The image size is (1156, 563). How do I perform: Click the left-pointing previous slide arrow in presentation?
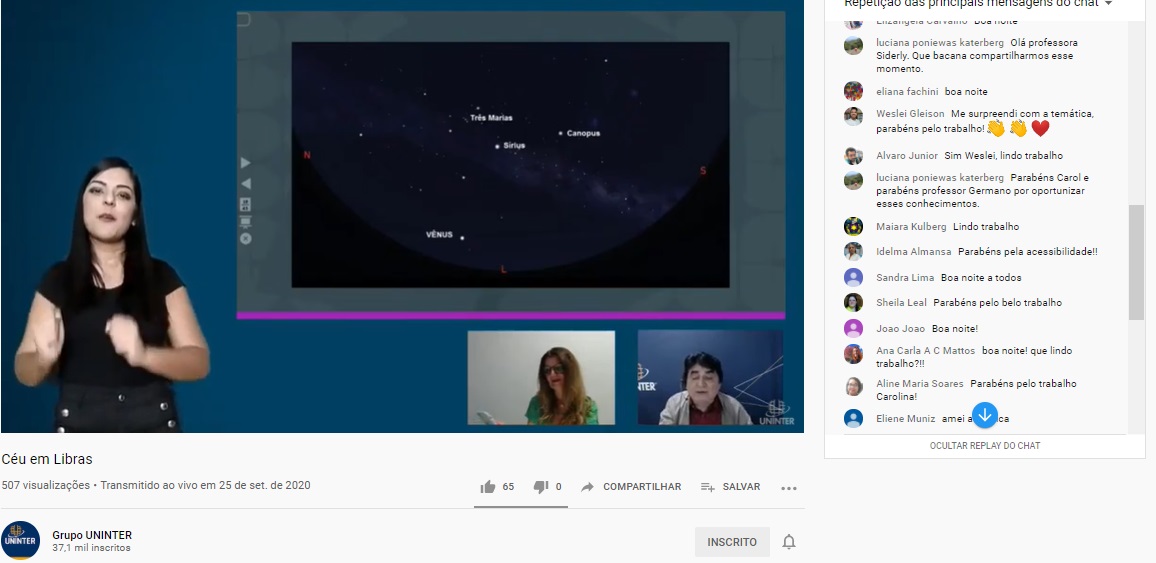coord(246,183)
